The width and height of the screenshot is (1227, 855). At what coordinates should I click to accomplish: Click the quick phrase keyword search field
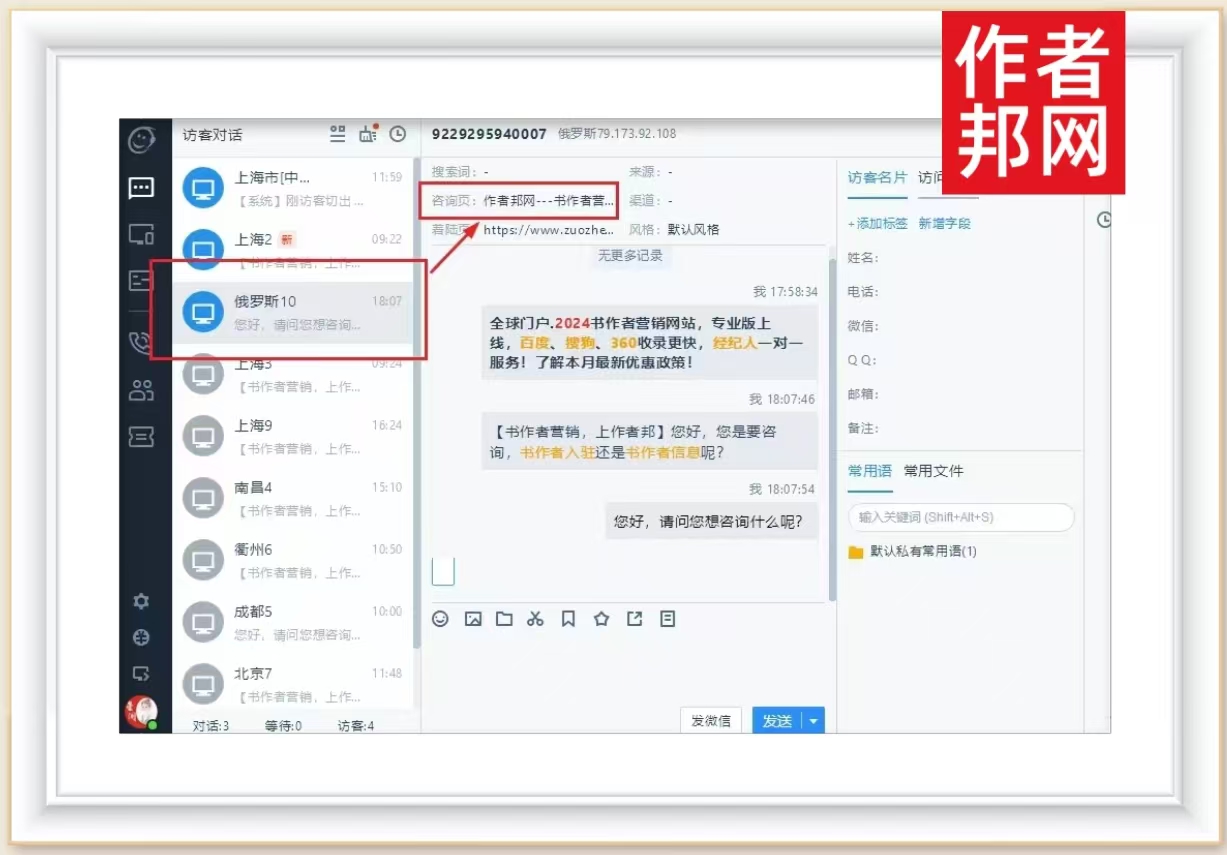[x=960, y=517]
